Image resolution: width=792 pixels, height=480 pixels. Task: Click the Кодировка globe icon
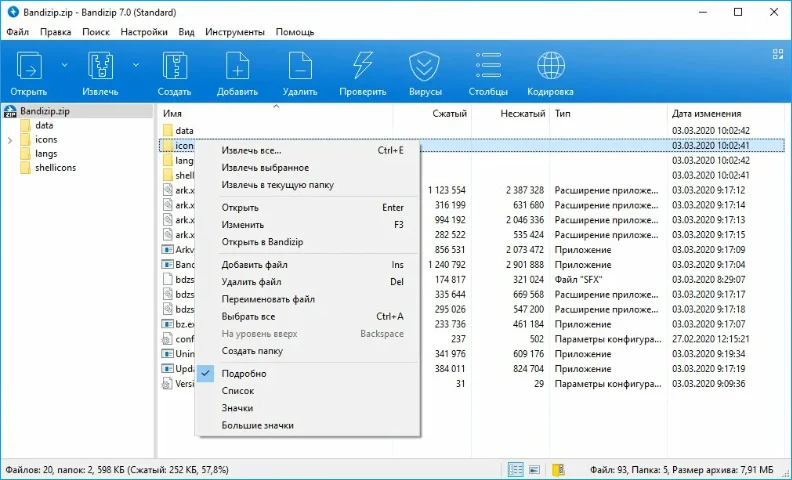coord(551,66)
